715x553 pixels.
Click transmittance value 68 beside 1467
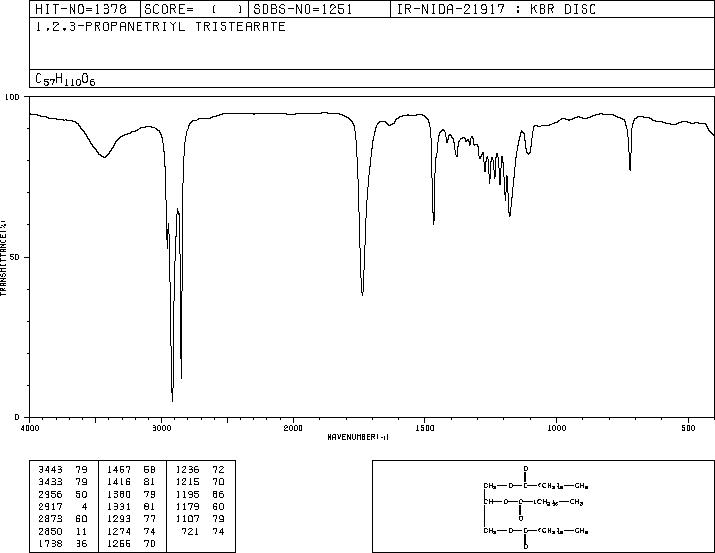(x=150, y=469)
